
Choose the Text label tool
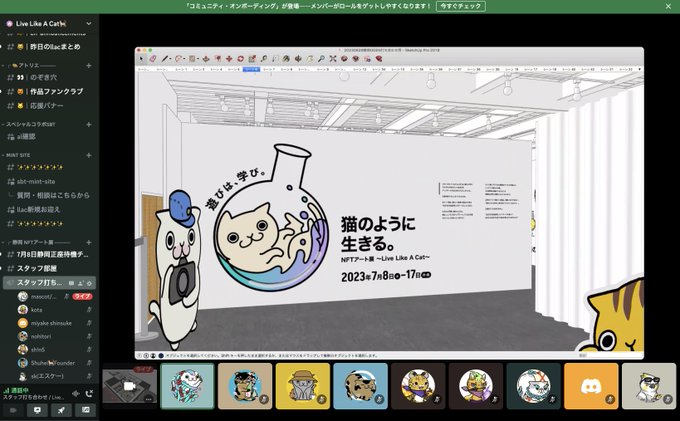(275, 59)
